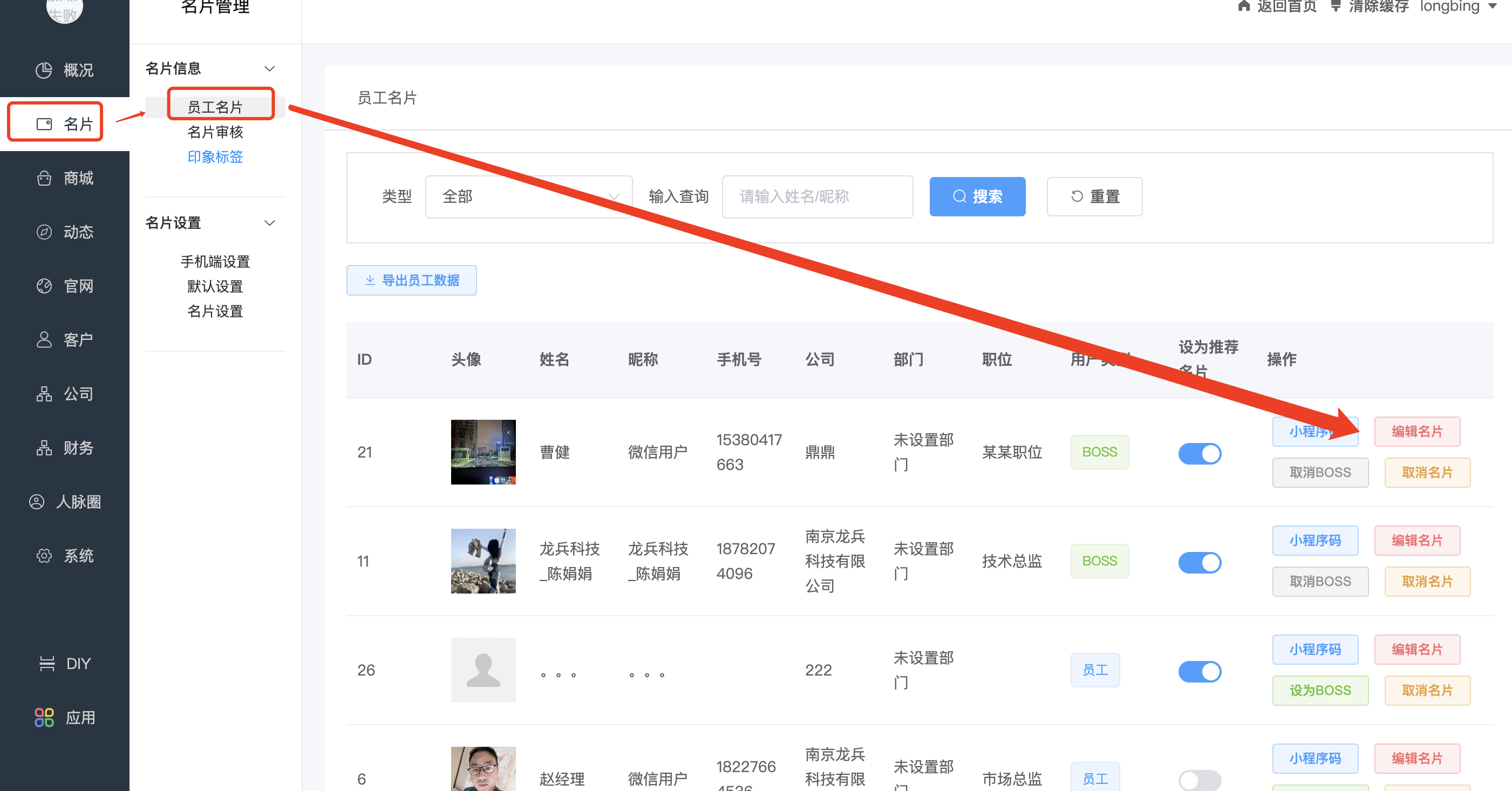This screenshot has width=1512, height=791.
Task: Open the DIY sidebar icon
Action: 47,664
